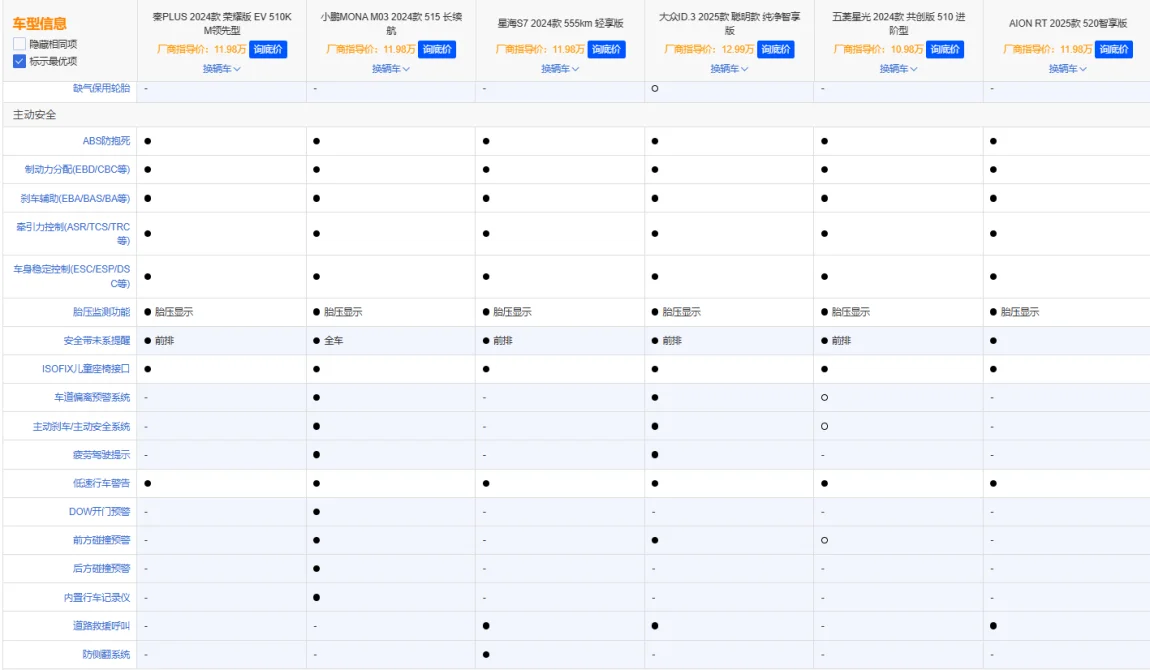Click the 刹车辅助(EBA/BAS/BA等) label
The height and width of the screenshot is (670, 1150).
pyautogui.click(x=75, y=199)
